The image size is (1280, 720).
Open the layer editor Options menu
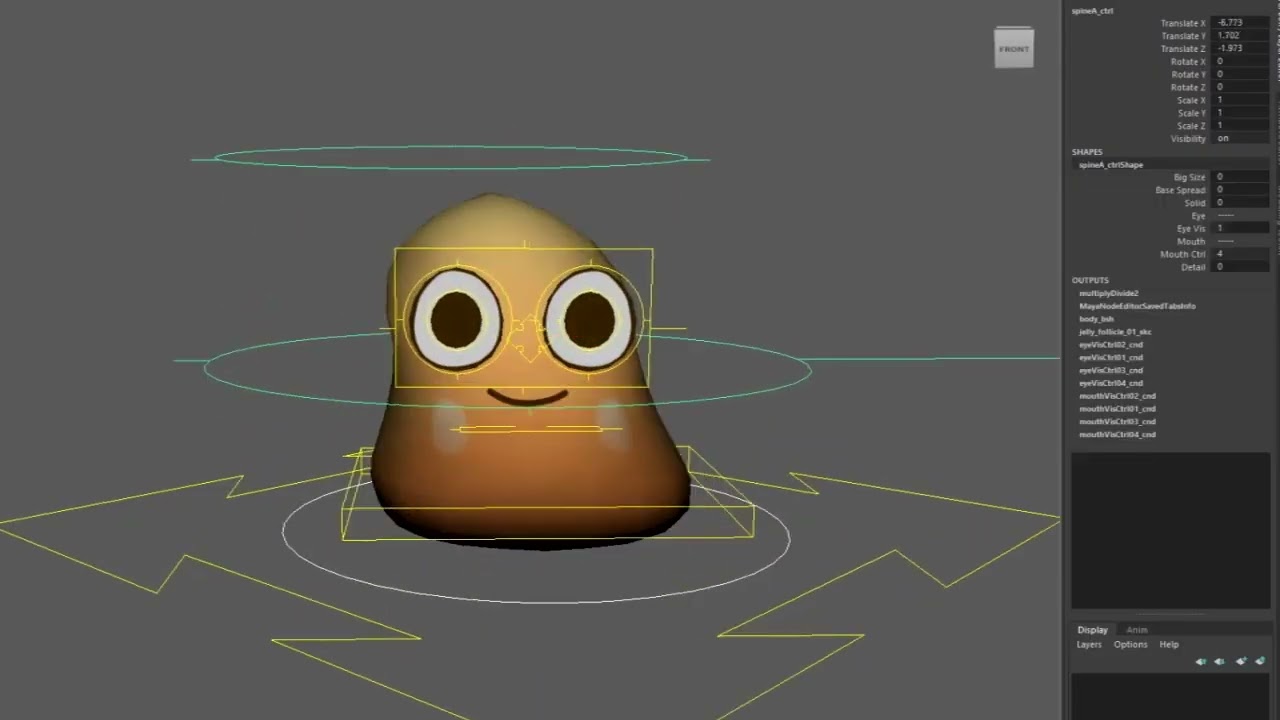pyautogui.click(x=1131, y=645)
